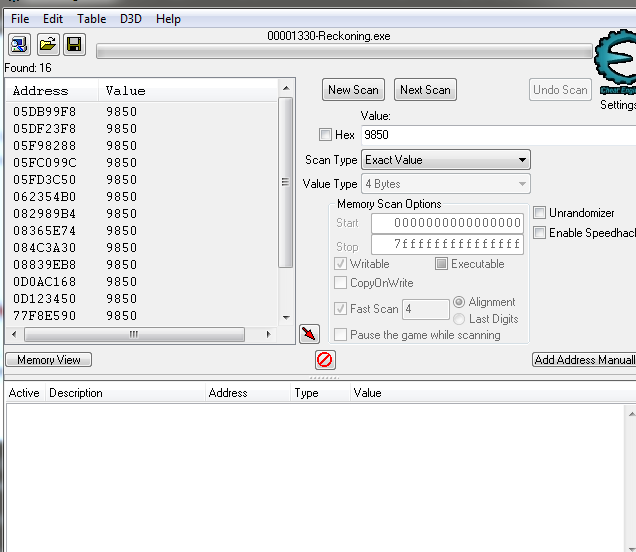Toggle the Writable checkbox
This screenshot has width=636, height=552.
pyautogui.click(x=340, y=264)
